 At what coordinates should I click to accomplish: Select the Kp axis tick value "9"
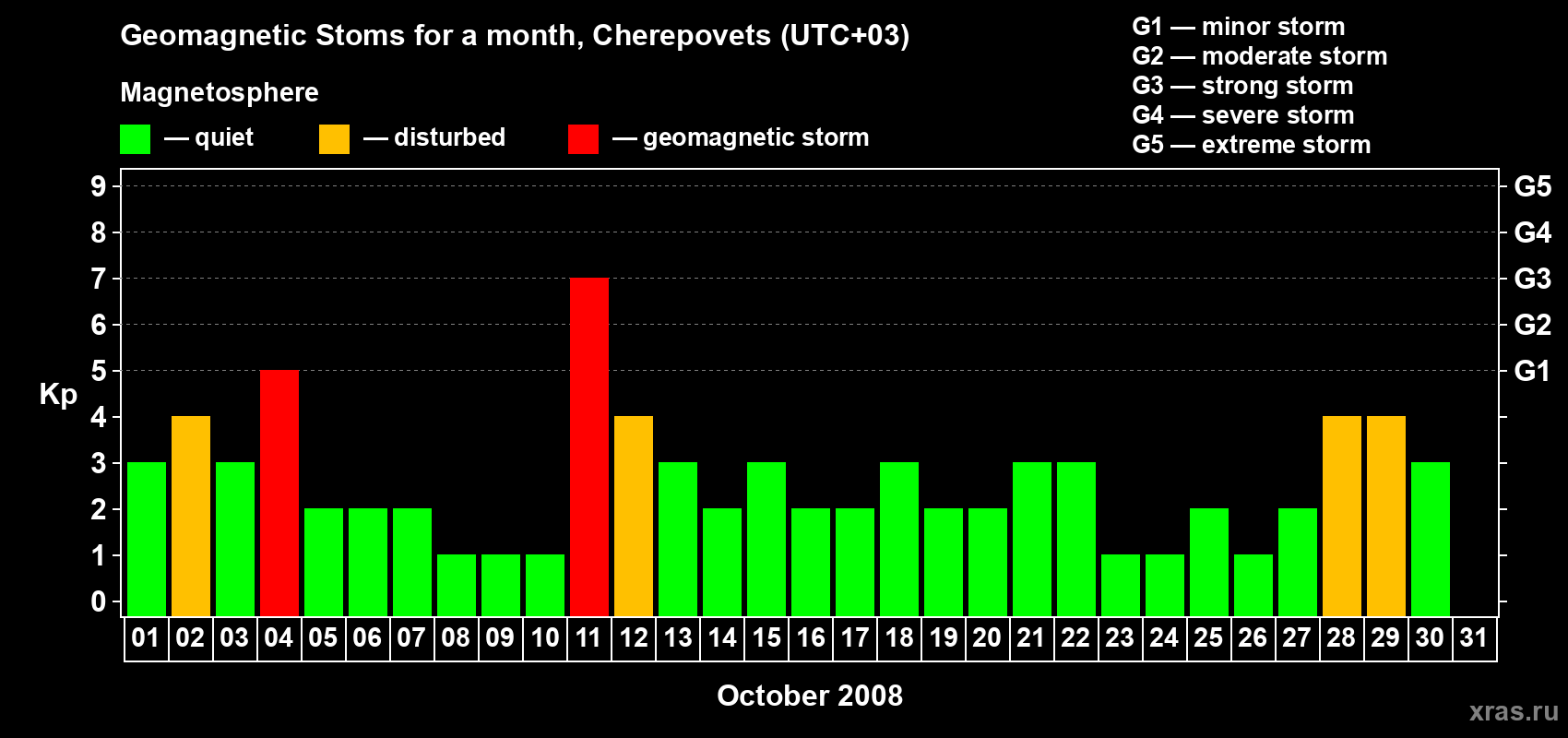click(99, 186)
